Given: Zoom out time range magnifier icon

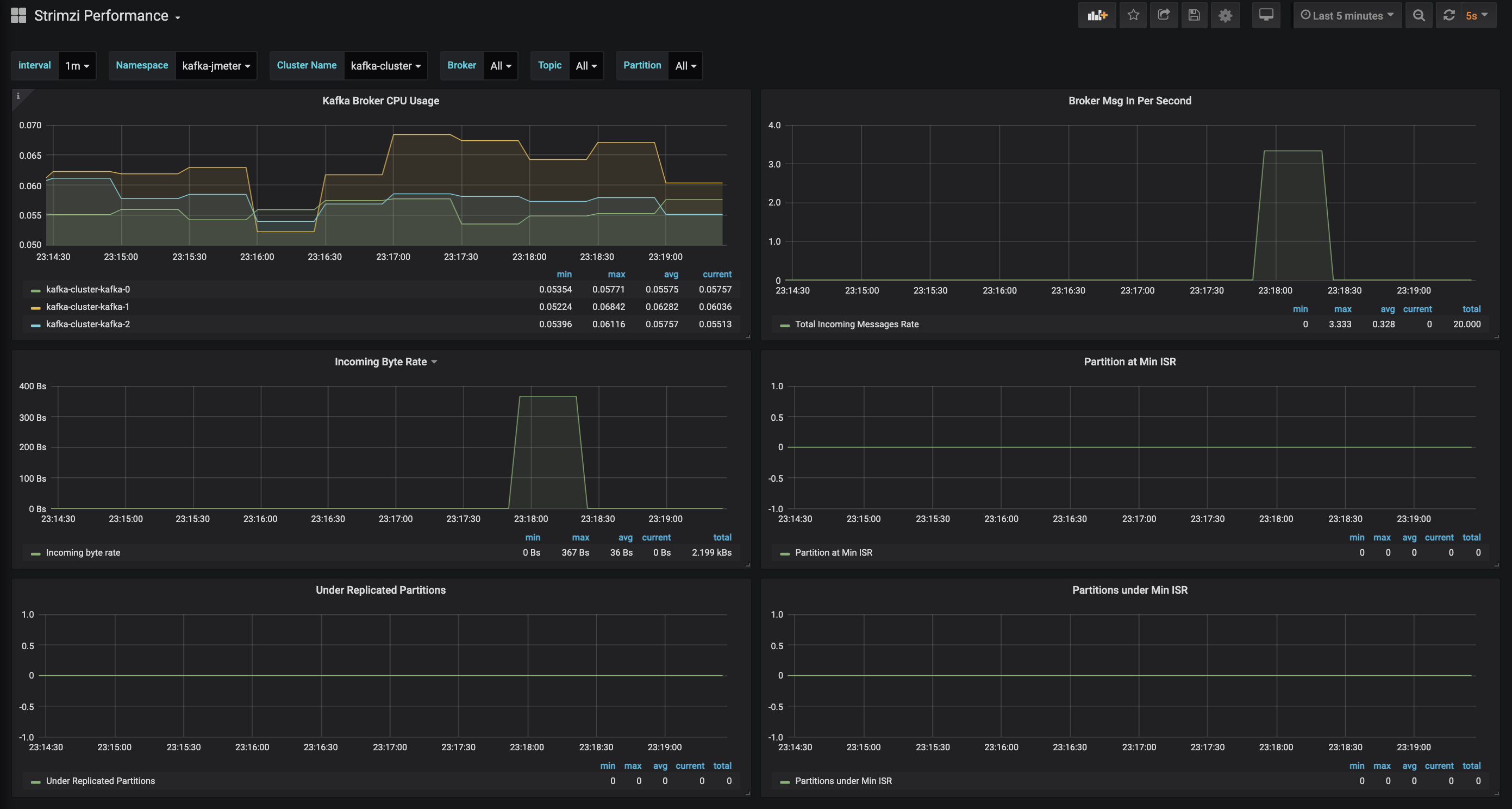Looking at the screenshot, I should (1419, 15).
